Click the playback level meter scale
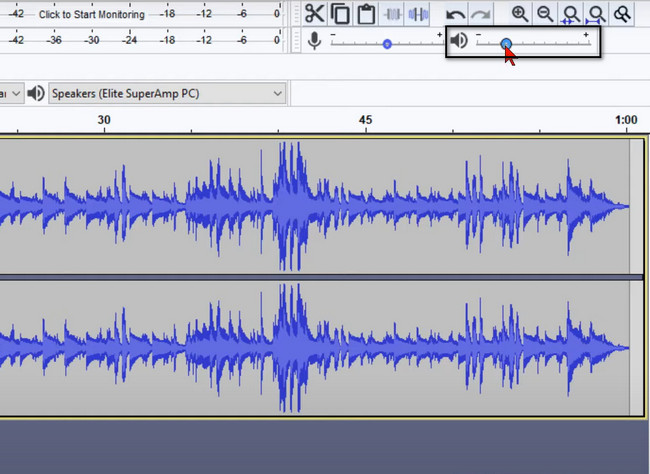Image resolution: width=650 pixels, height=474 pixels. click(141, 40)
